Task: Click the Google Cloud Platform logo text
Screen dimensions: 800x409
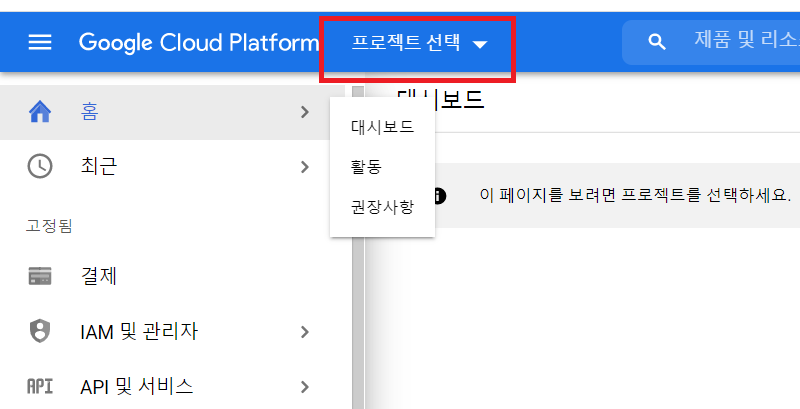Action: coord(199,43)
